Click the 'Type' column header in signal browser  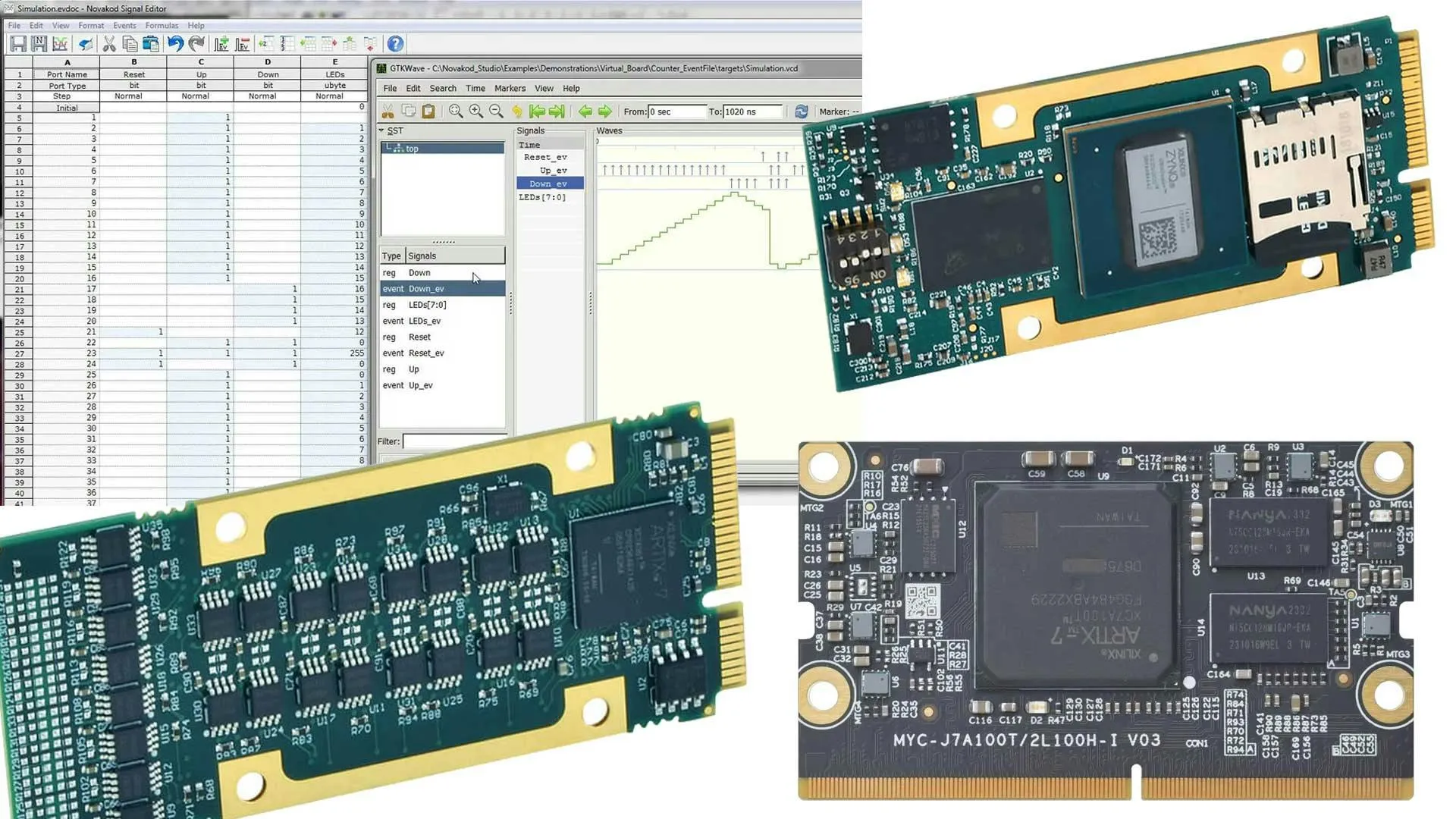coord(392,256)
